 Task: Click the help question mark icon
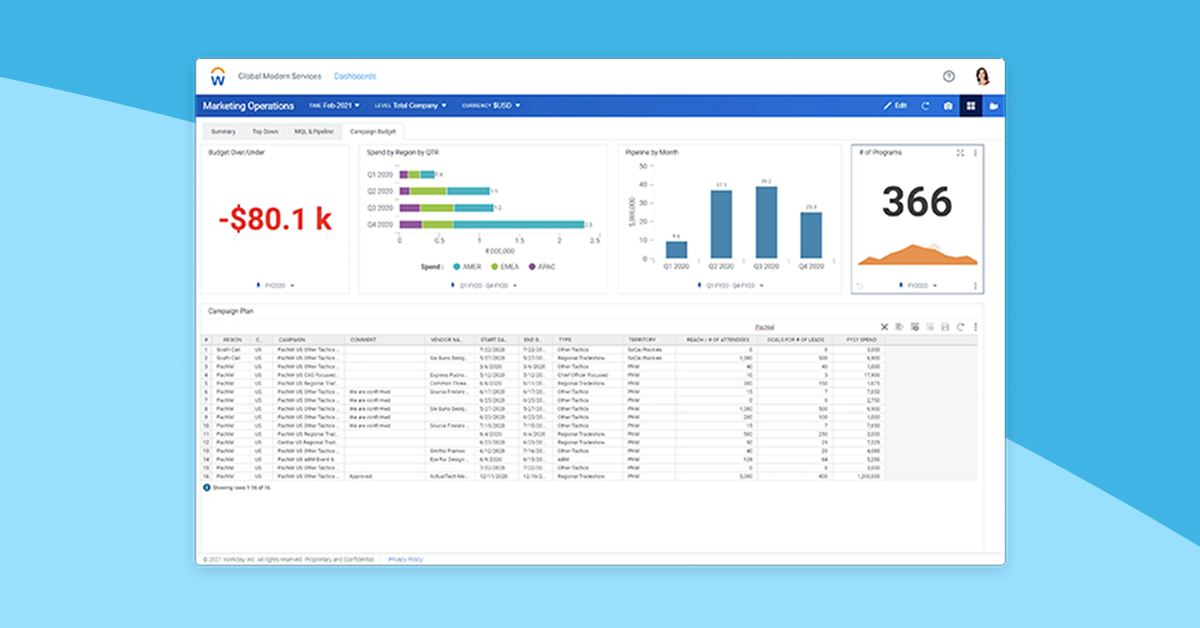coord(950,75)
